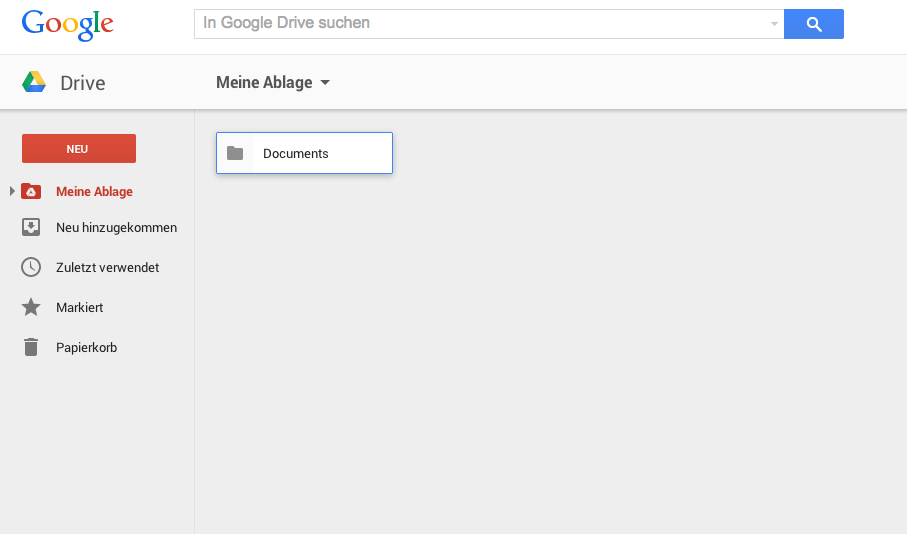Screen dimensions: 907x534
Task: Click the Meine Ablage drive folder icon
Action: tap(31, 191)
